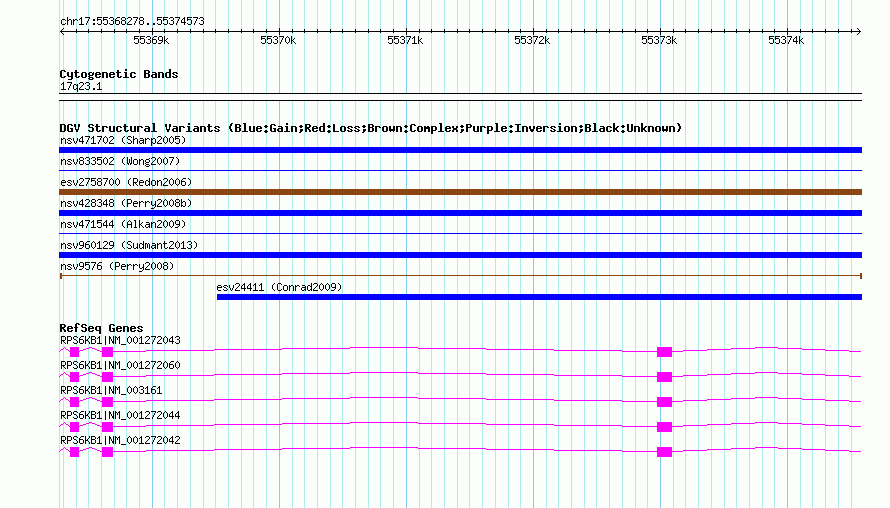
Task: Click the blue bar under nsv960129
Action: coord(460,255)
